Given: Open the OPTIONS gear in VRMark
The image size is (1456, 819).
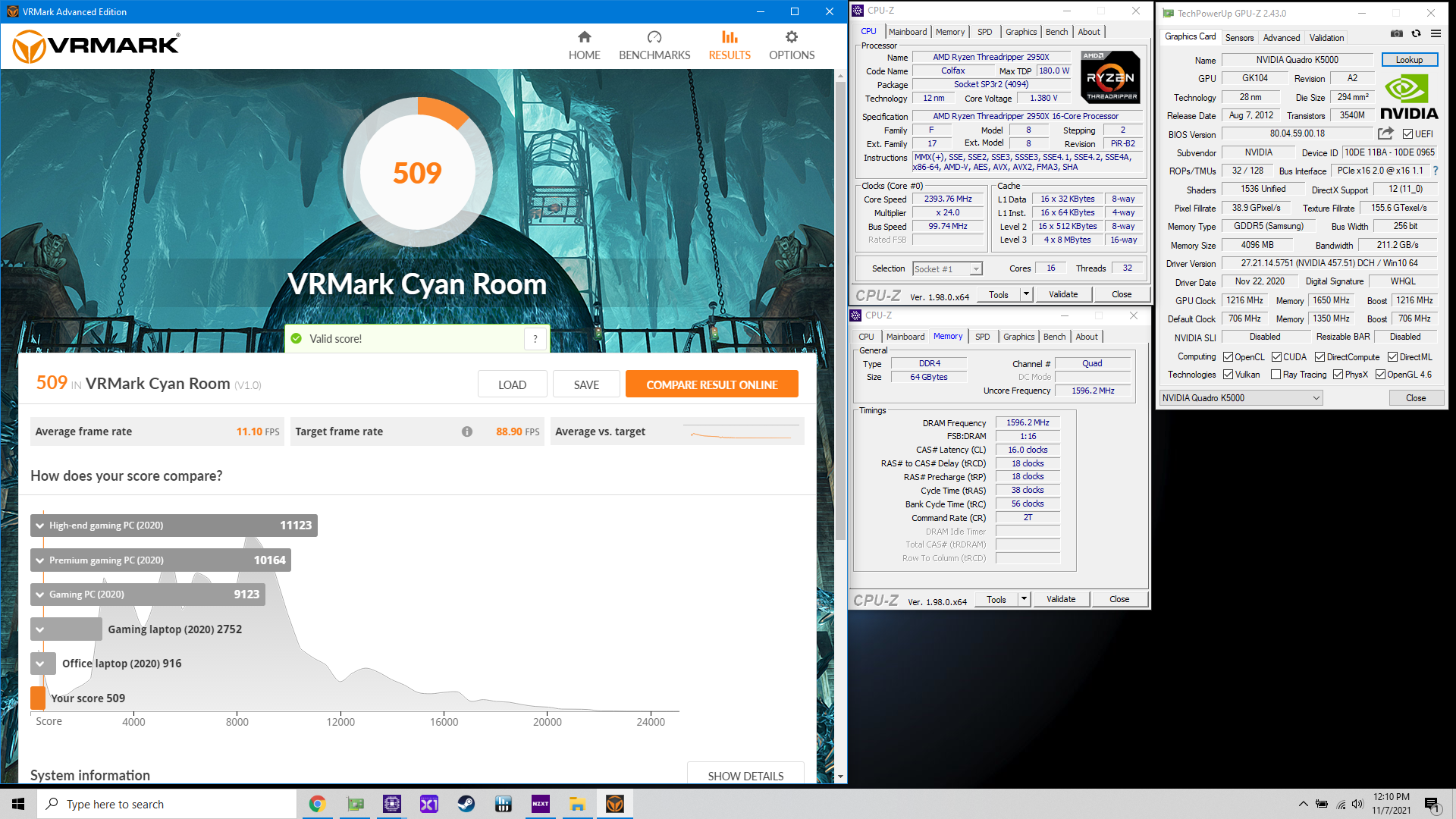Looking at the screenshot, I should [x=792, y=45].
